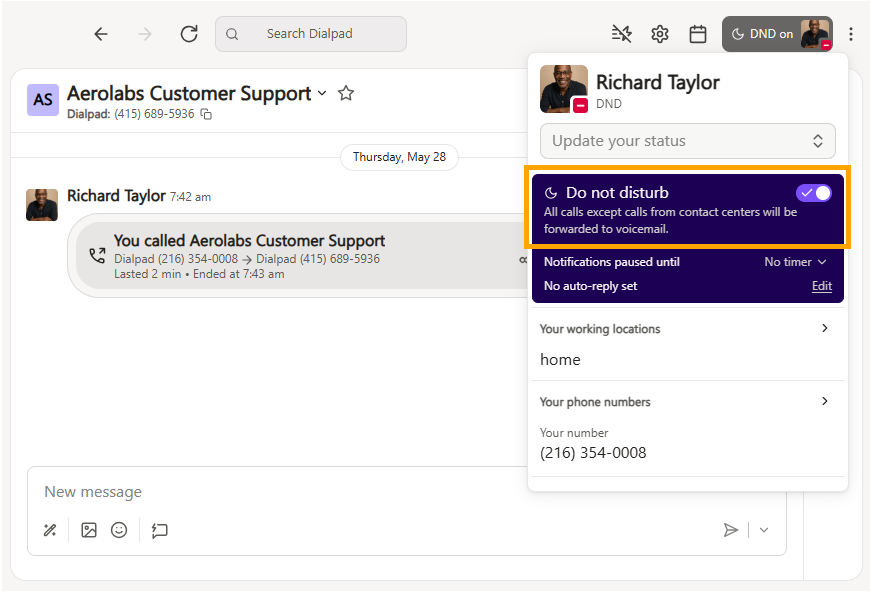
Task: Star Aerolabs Customer Support as favorite
Action: (346, 93)
